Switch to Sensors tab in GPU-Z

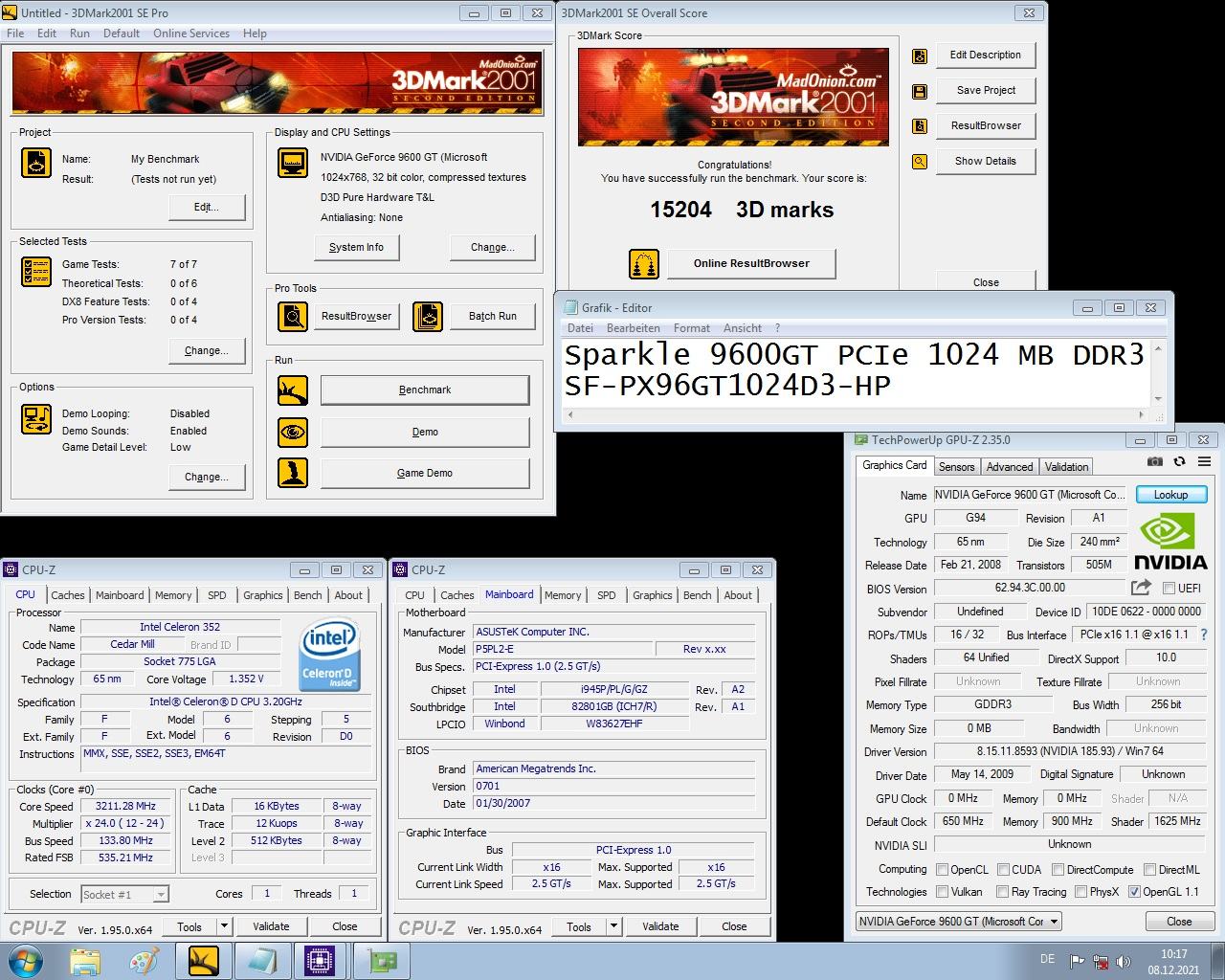coord(956,467)
